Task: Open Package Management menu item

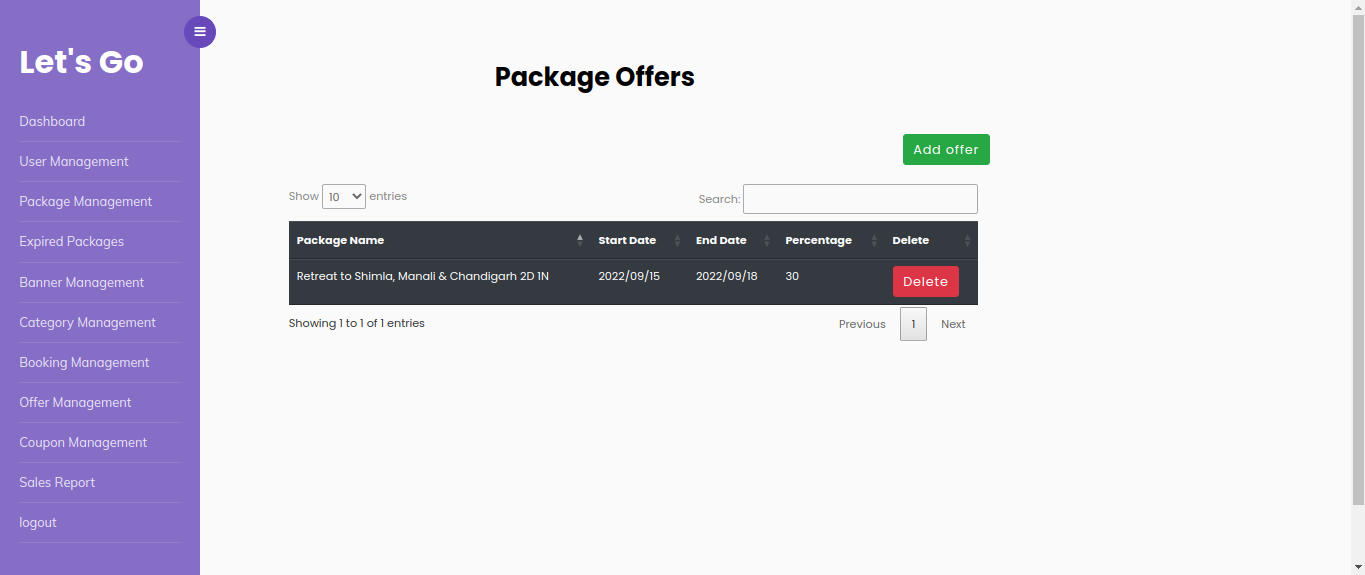Action: point(86,201)
